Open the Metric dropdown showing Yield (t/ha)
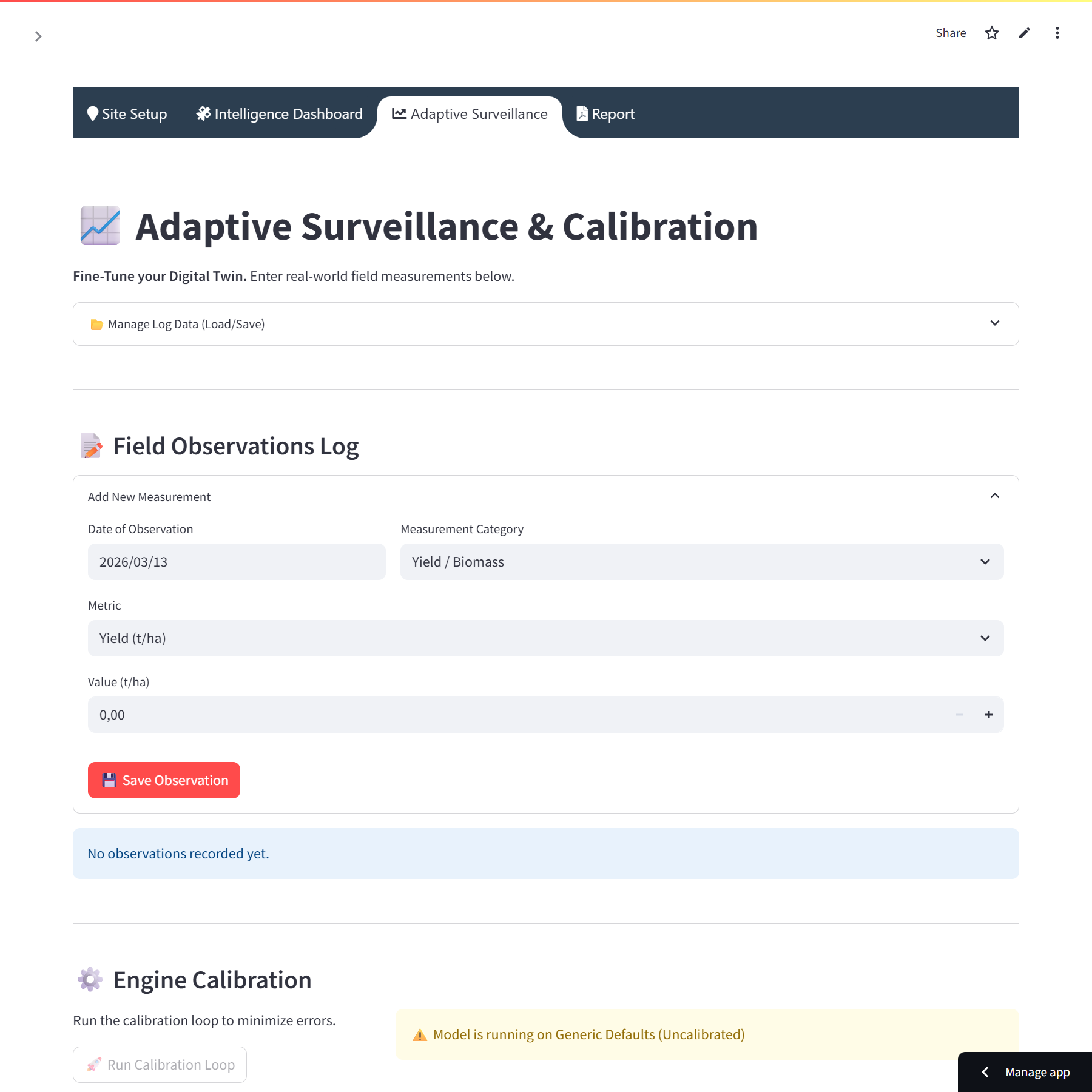The height and width of the screenshot is (1092, 1092). click(x=545, y=638)
